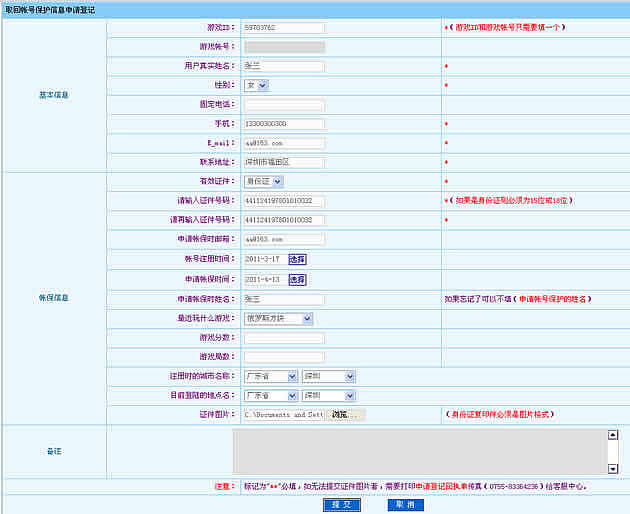Click into the 手机 phone number field
This screenshot has width=630, height=514.
tap(284, 124)
